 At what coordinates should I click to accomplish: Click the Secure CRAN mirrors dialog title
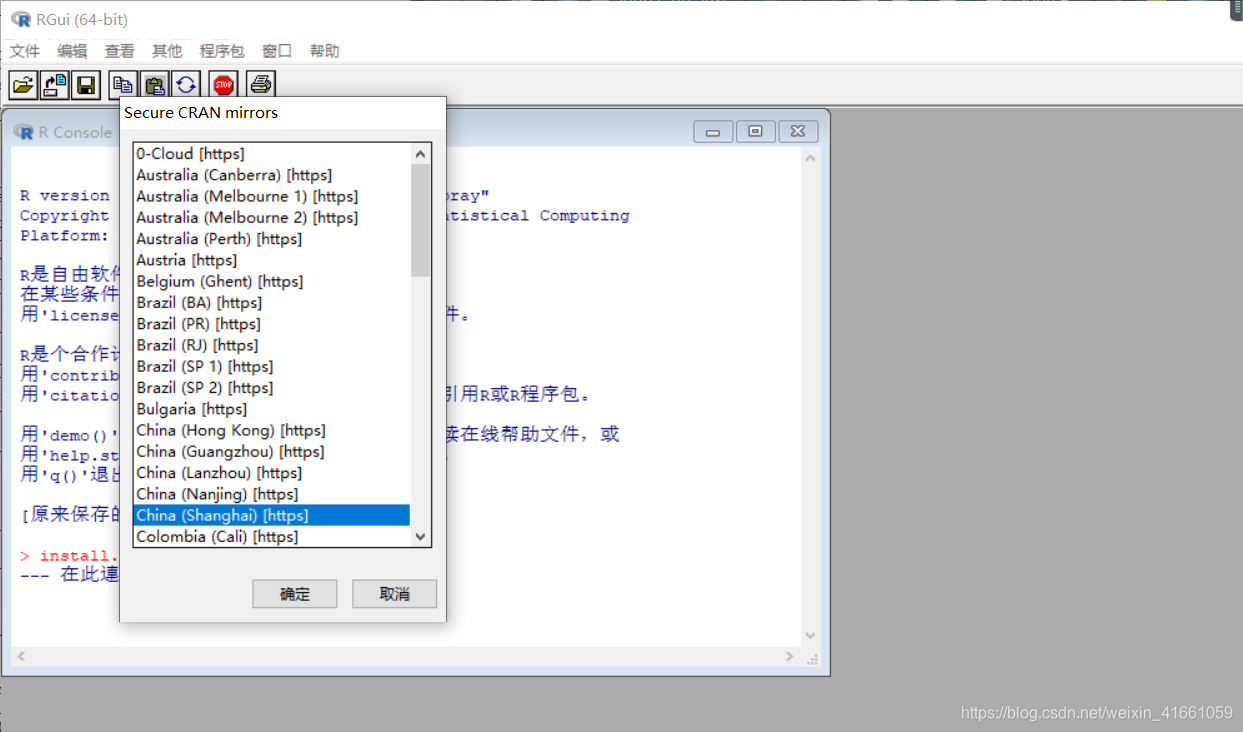(201, 113)
